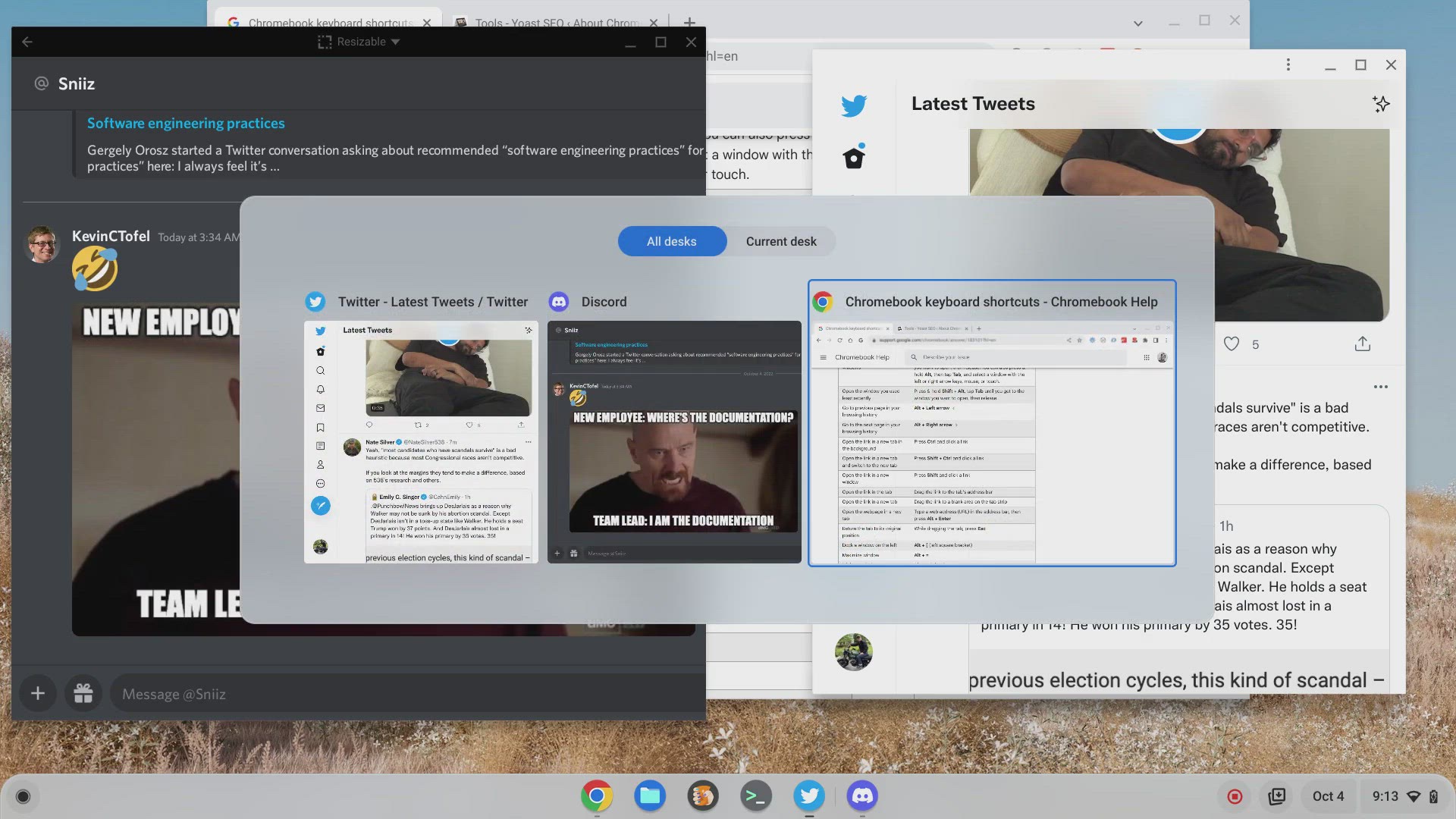Switch to Tools - Yoast SEO browser tab

click(x=557, y=23)
